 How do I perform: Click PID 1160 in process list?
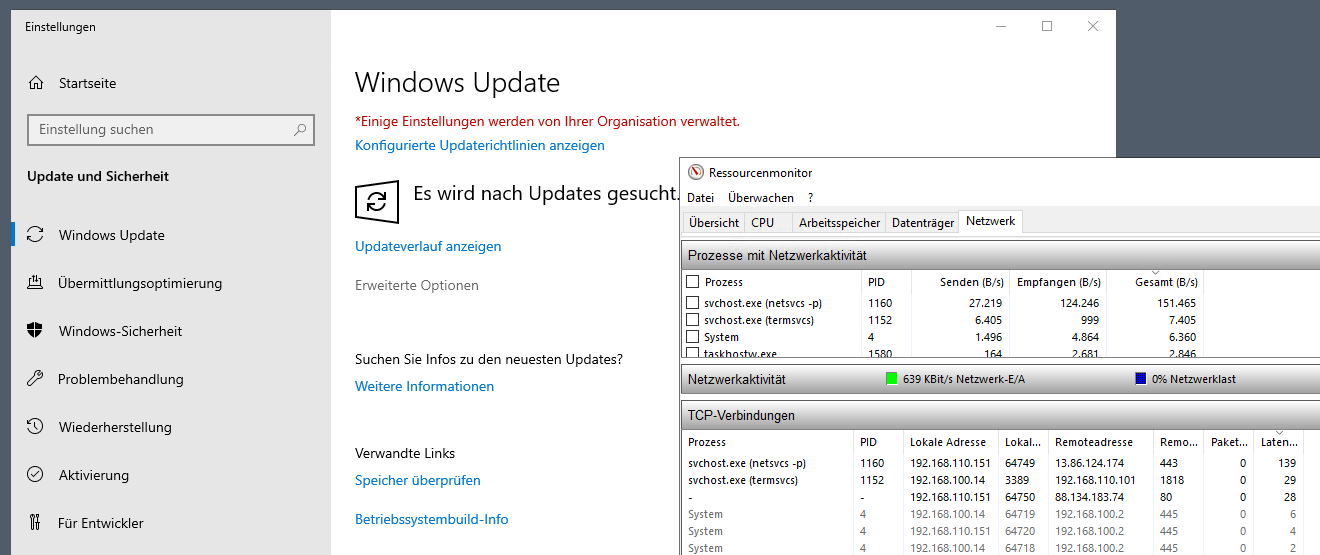[880, 303]
